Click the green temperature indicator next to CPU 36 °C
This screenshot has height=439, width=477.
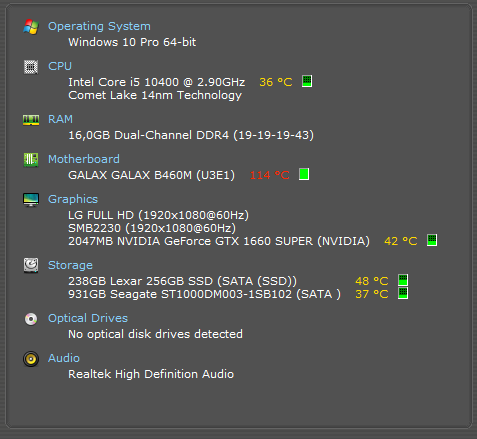pos(307,81)
